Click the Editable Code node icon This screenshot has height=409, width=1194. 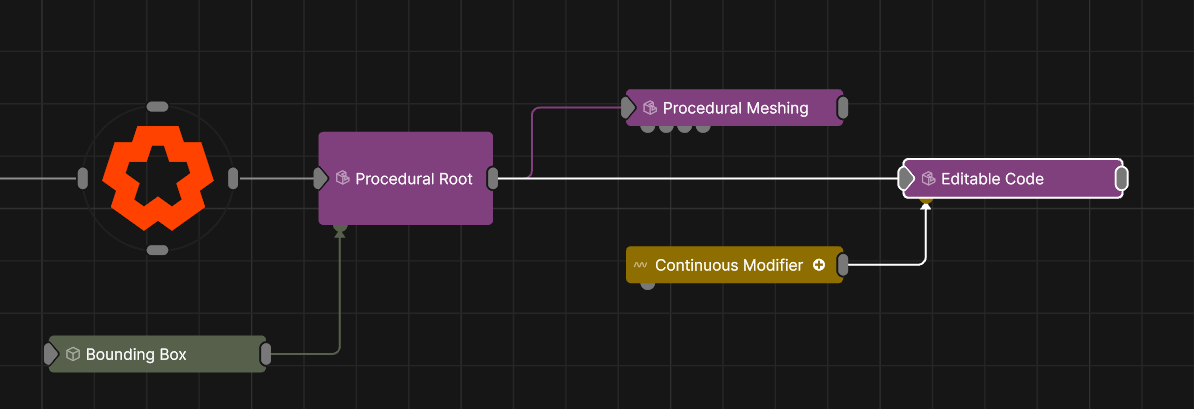(928, 179)
